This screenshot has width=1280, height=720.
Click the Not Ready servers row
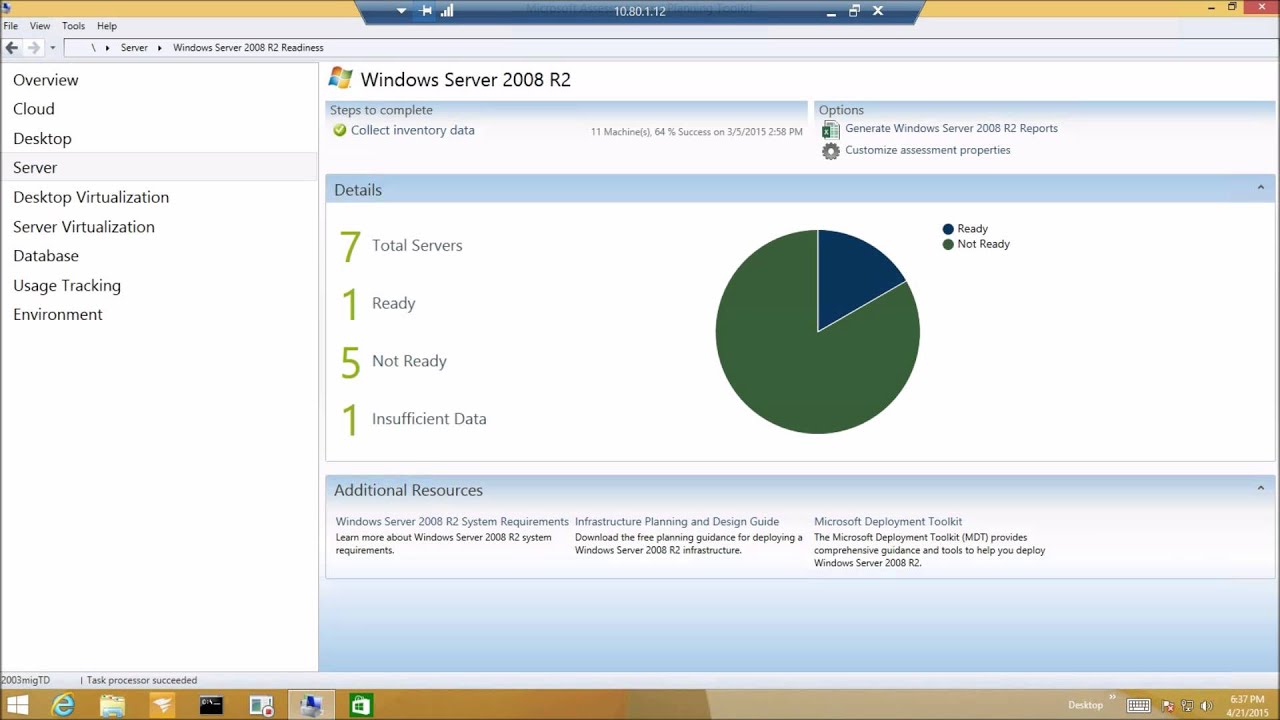click(x=393, y=362)
